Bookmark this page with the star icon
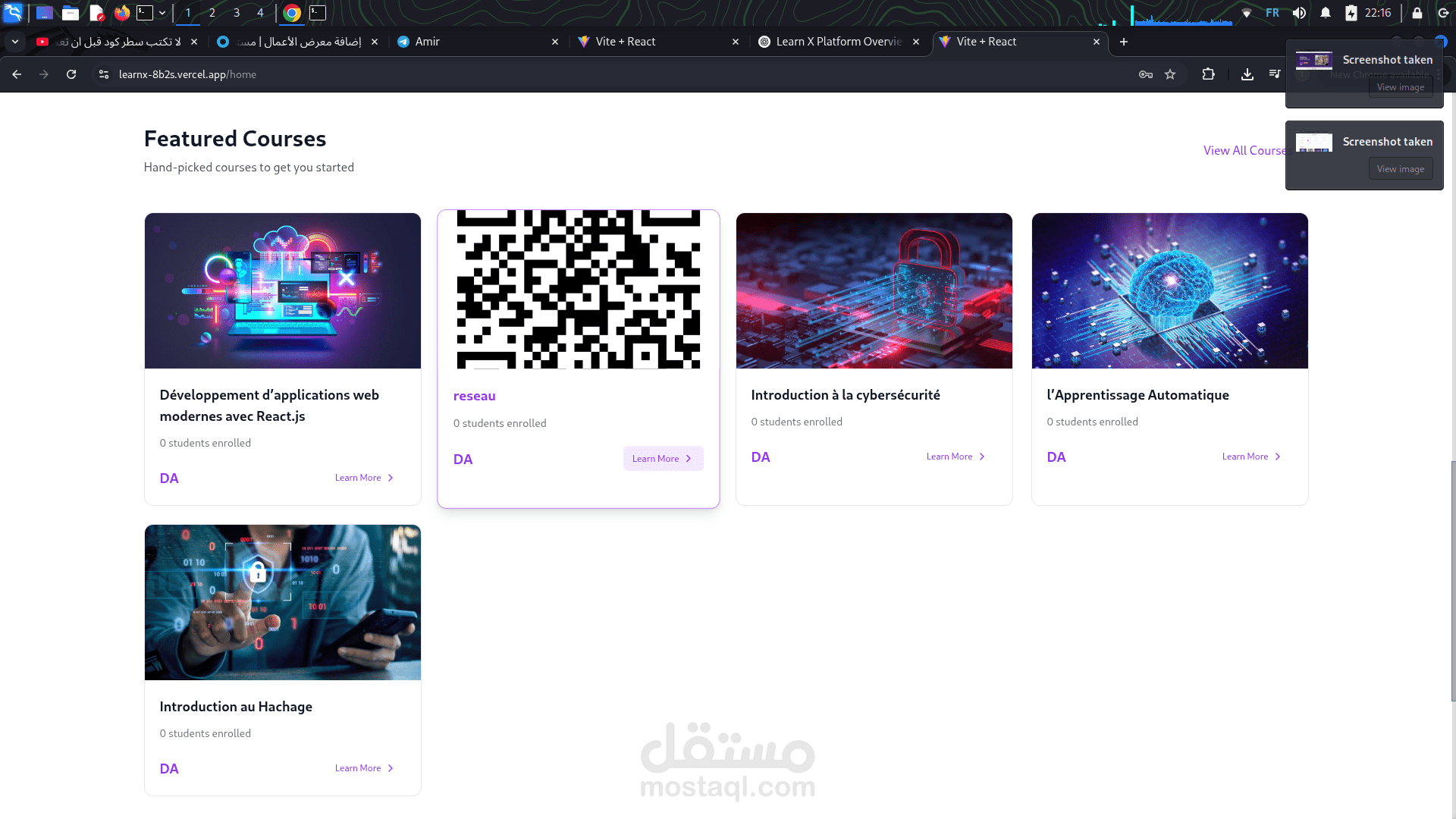Viewport: 1456px width, 819px height. click(x=1170, y=74)
